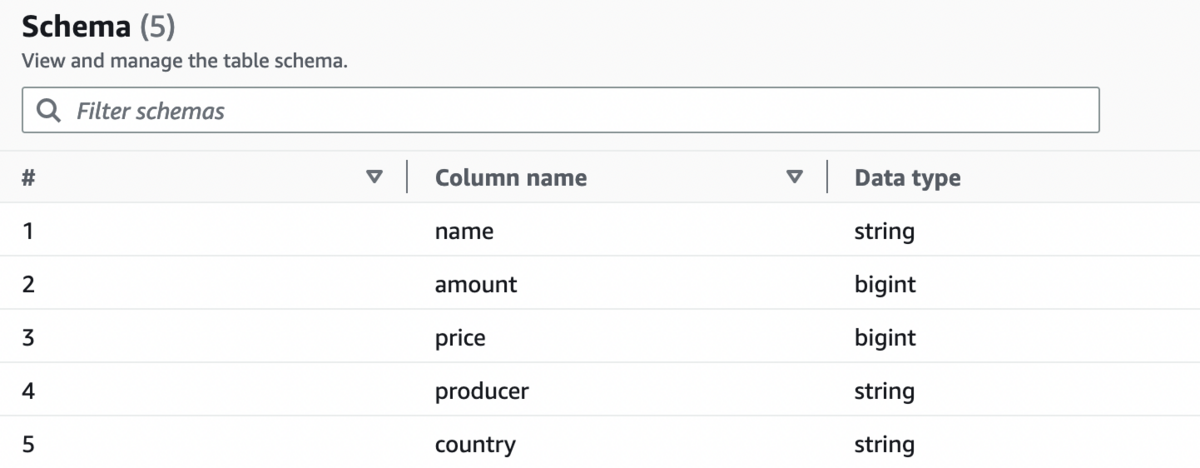Select the country column row
Image resolution: width=1200 pixels, height=468 pixels.
pos(475,443)
